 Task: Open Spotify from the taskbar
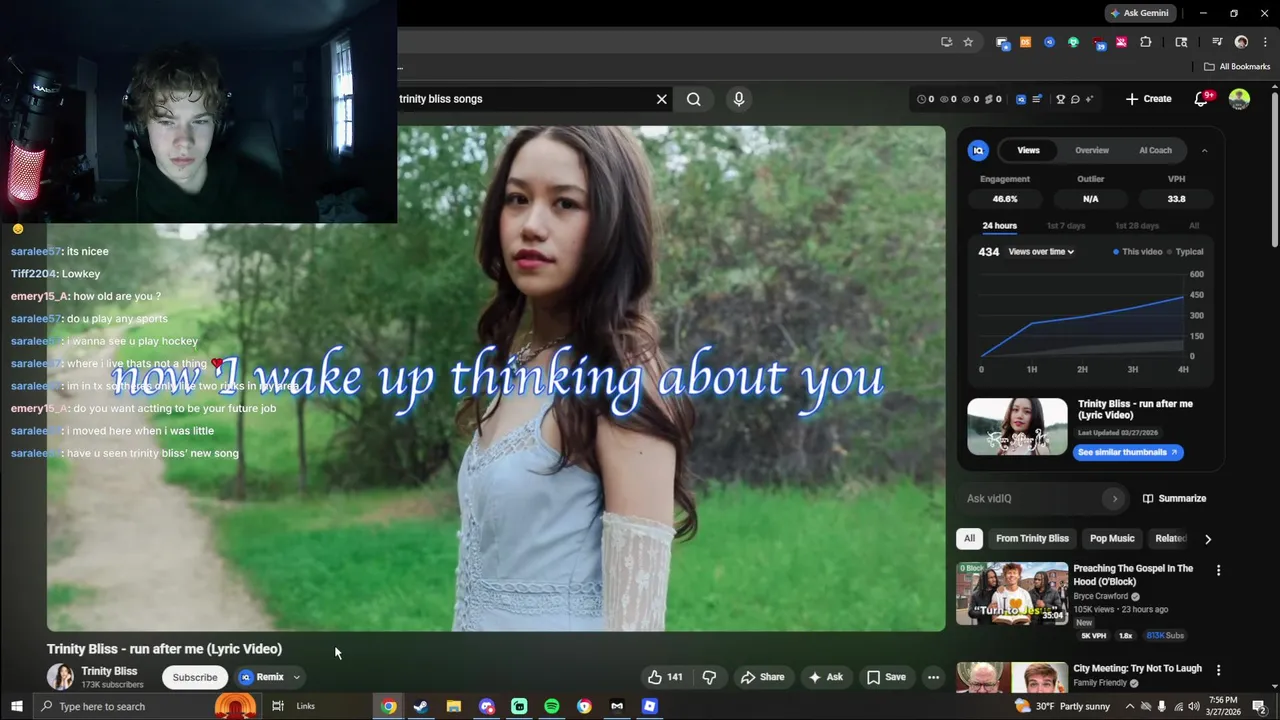(x=552, y=706)
